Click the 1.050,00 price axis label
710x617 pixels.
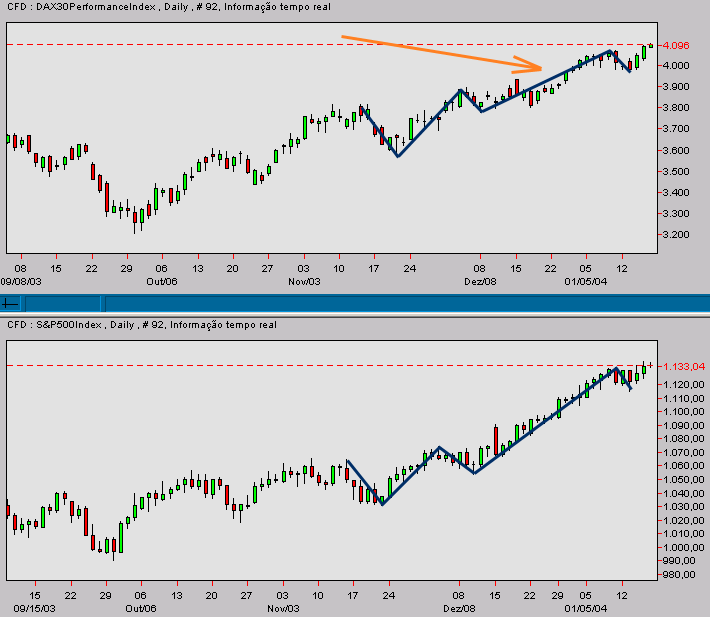click(683, 479)
